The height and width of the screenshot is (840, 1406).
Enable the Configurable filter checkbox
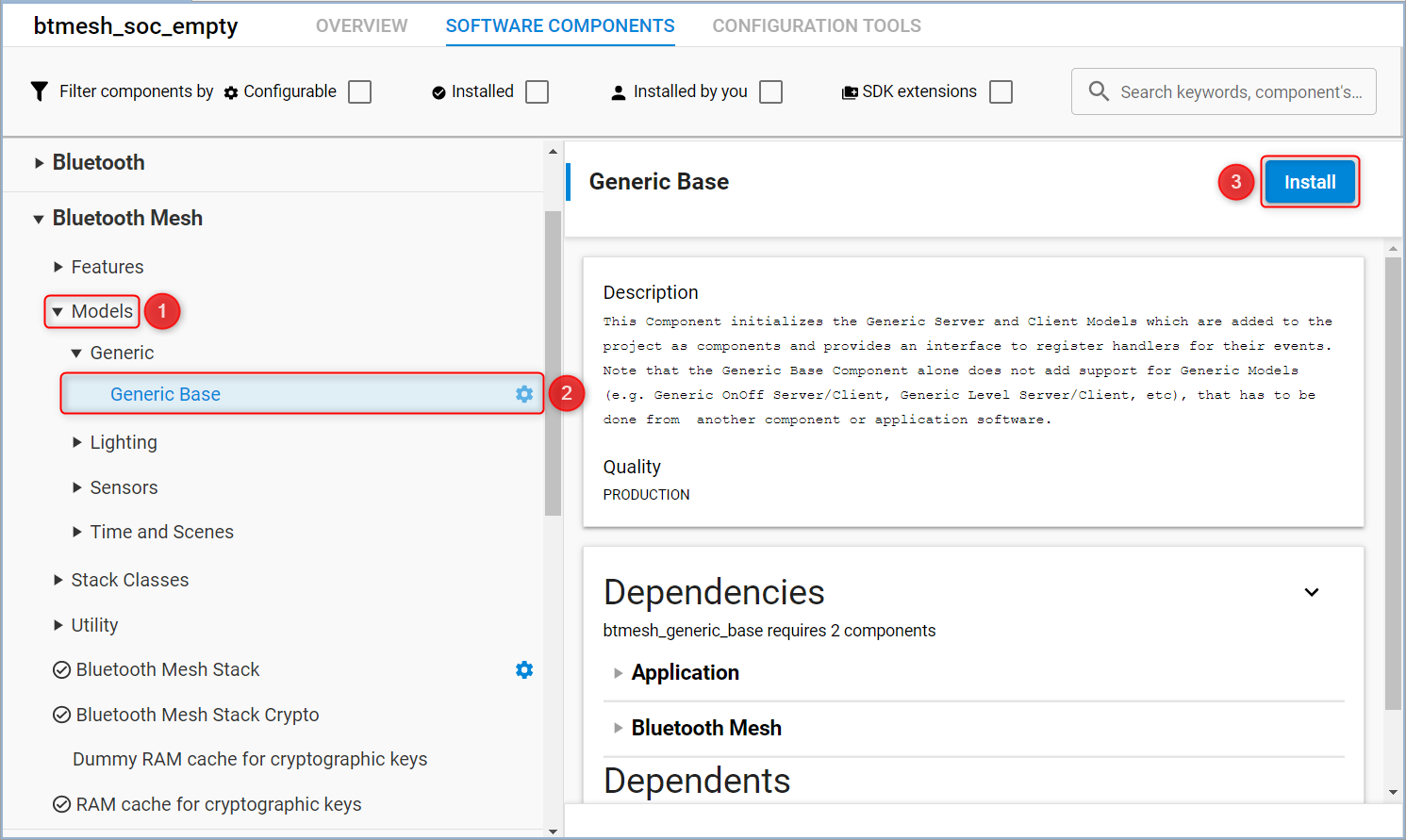point(359,91)
